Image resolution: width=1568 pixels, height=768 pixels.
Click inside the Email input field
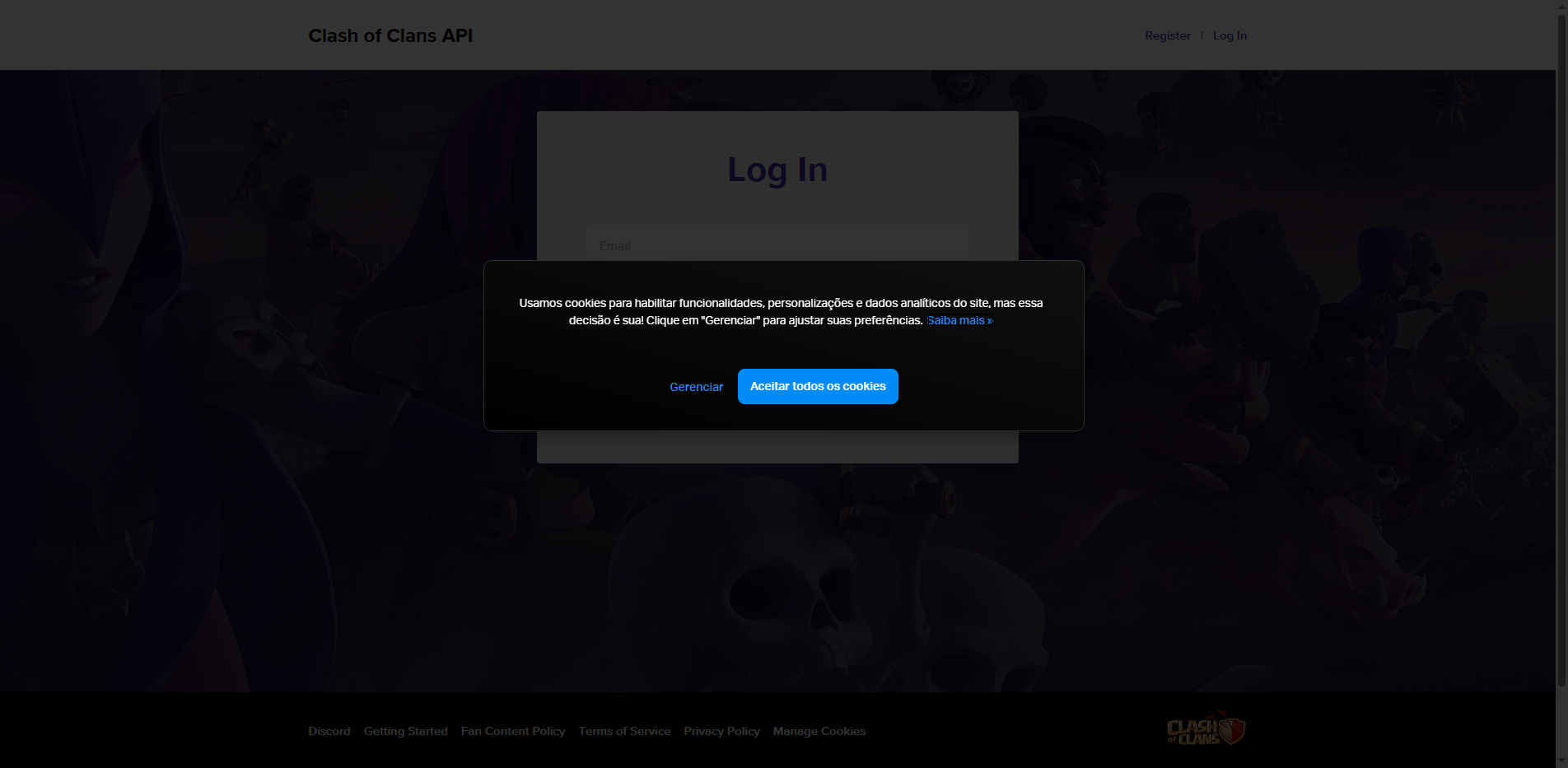click(777, 244)
